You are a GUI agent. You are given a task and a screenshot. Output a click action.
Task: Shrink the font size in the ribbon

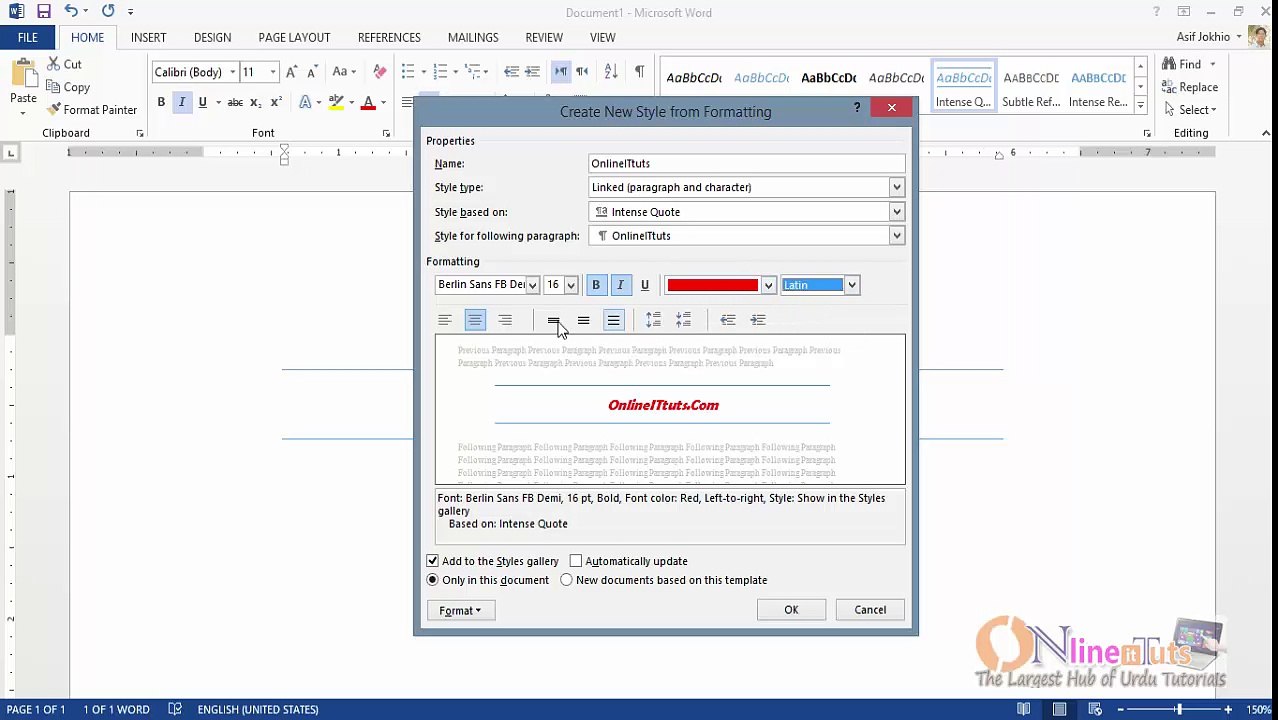pyautogui.click(x=312, y=72)
